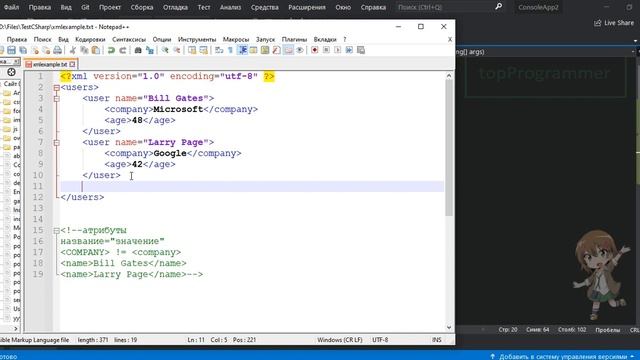Click the Paste clipboard icon
Image resolution: width=640 pixels, height=360 pixels.
pos(96,50)
